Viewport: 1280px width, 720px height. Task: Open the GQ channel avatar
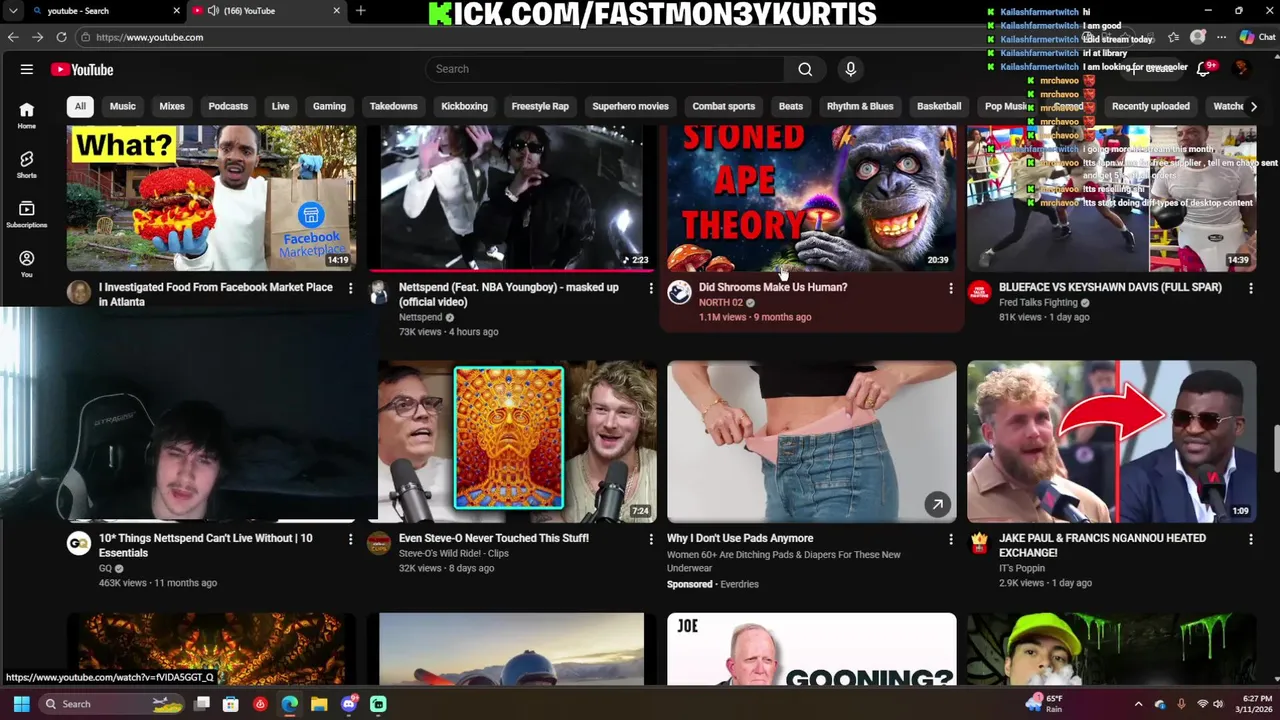tap(79, 543)
